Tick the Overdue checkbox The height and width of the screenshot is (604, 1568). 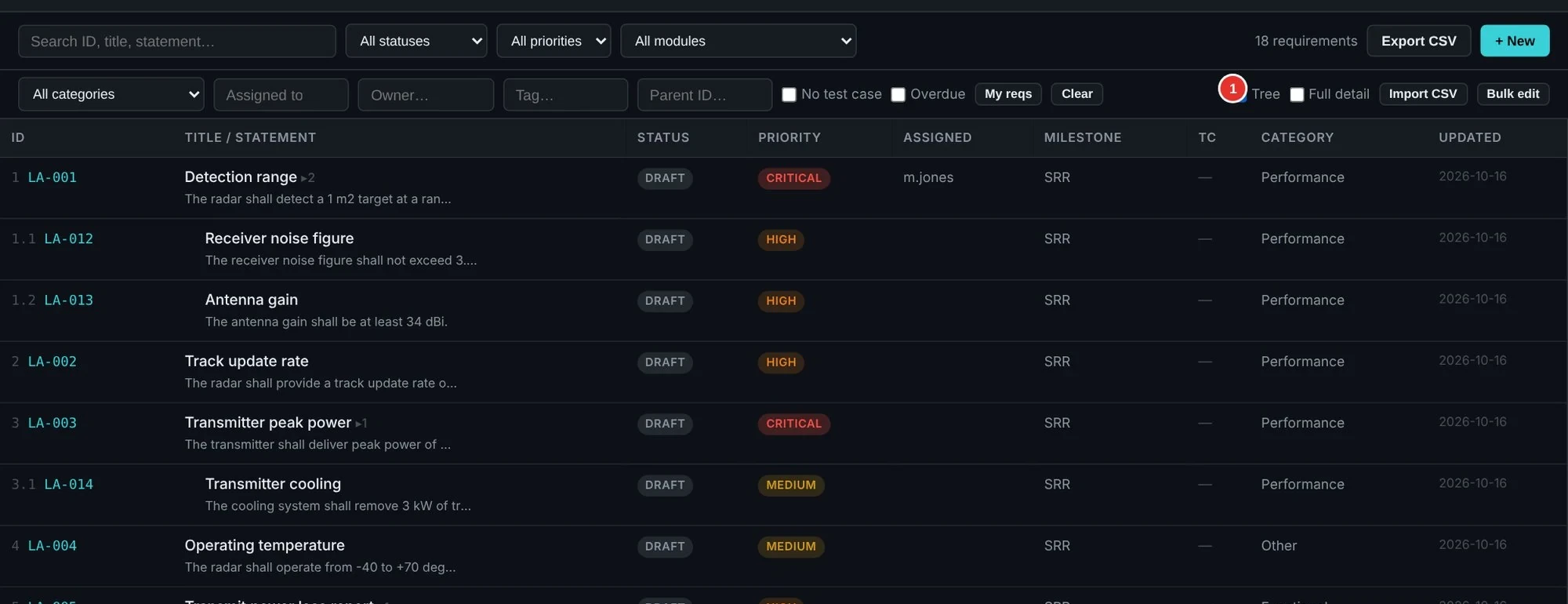coord(898,95)
